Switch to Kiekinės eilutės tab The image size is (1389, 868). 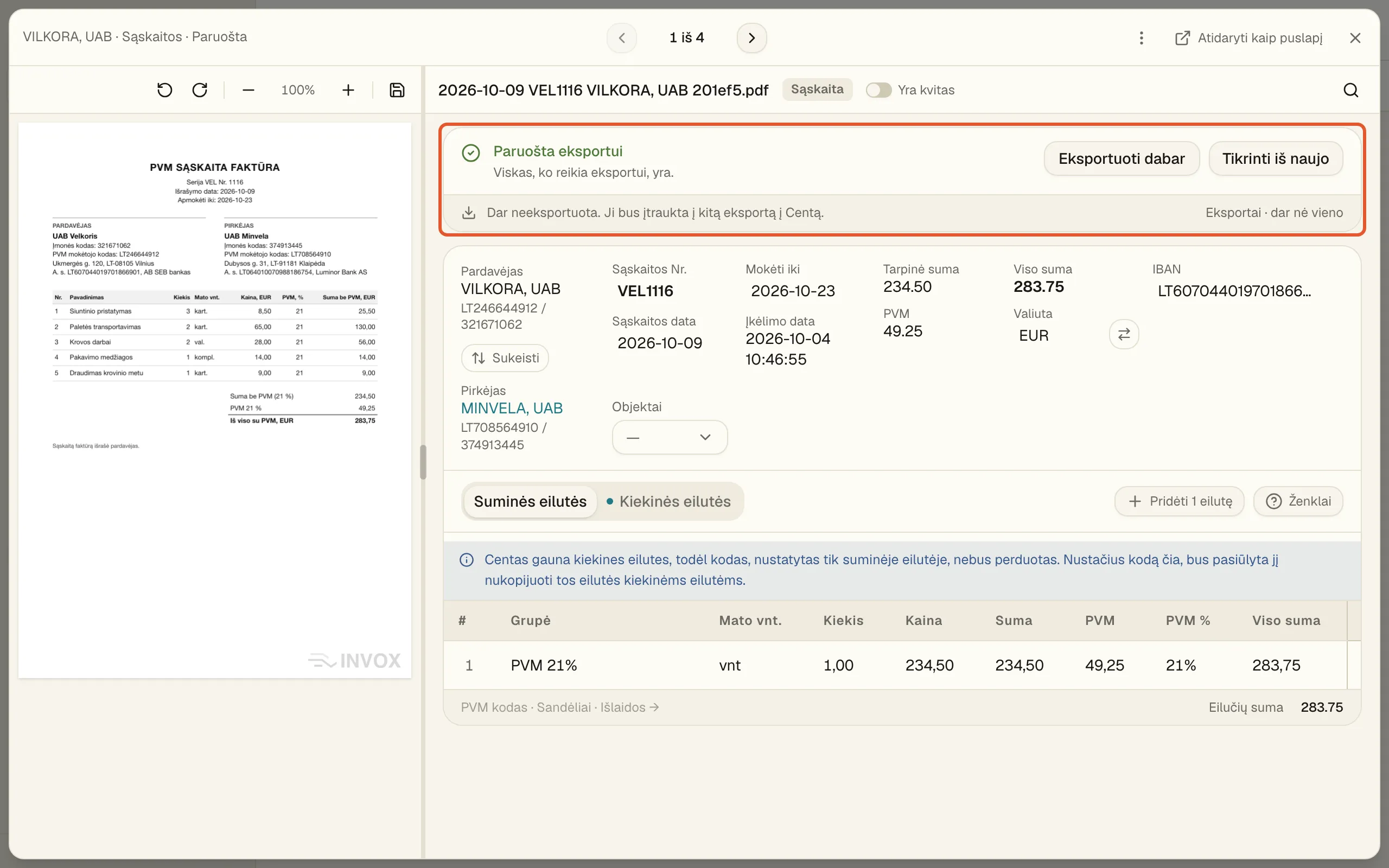click(668, 501)
